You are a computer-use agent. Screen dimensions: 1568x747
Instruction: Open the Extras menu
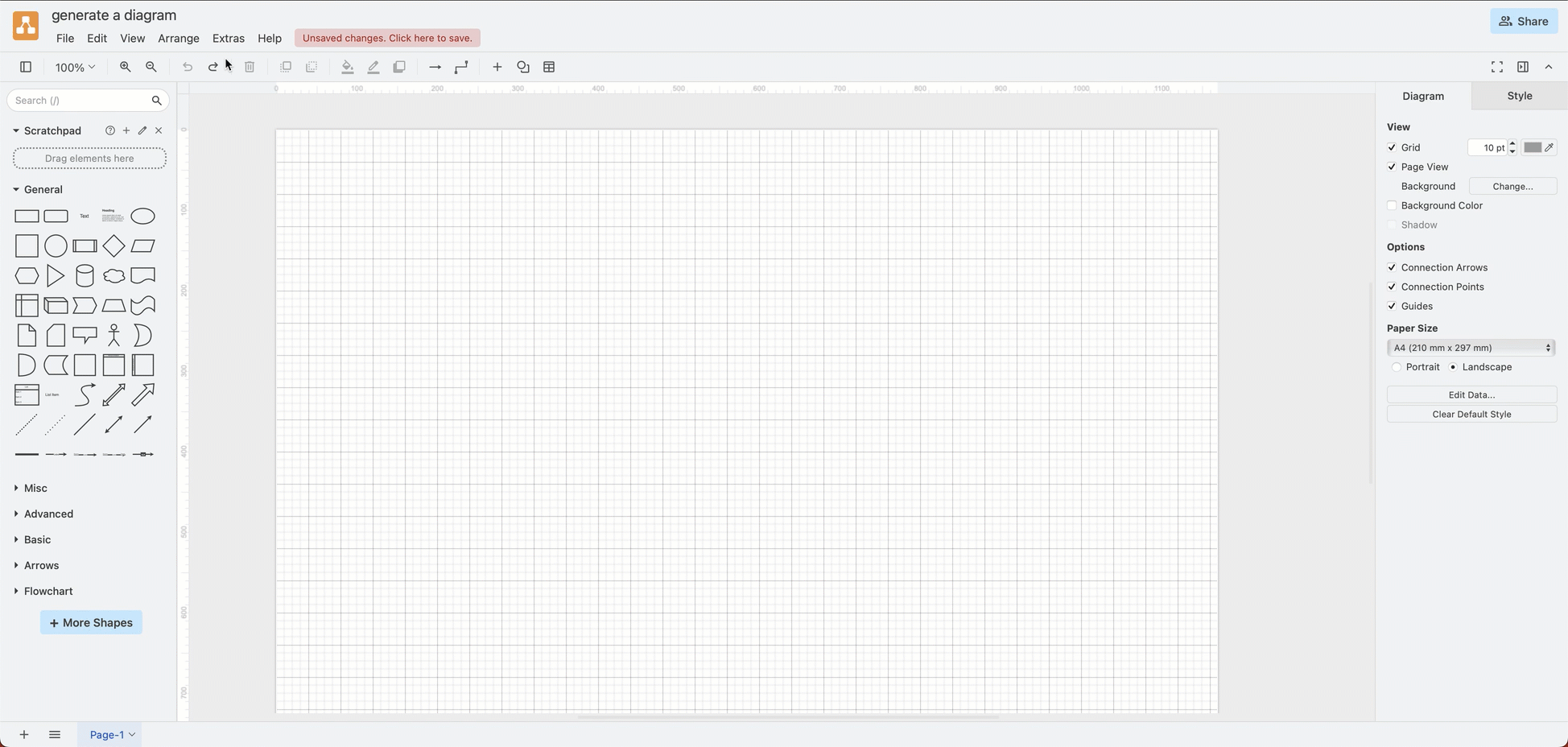click(228, 38)
